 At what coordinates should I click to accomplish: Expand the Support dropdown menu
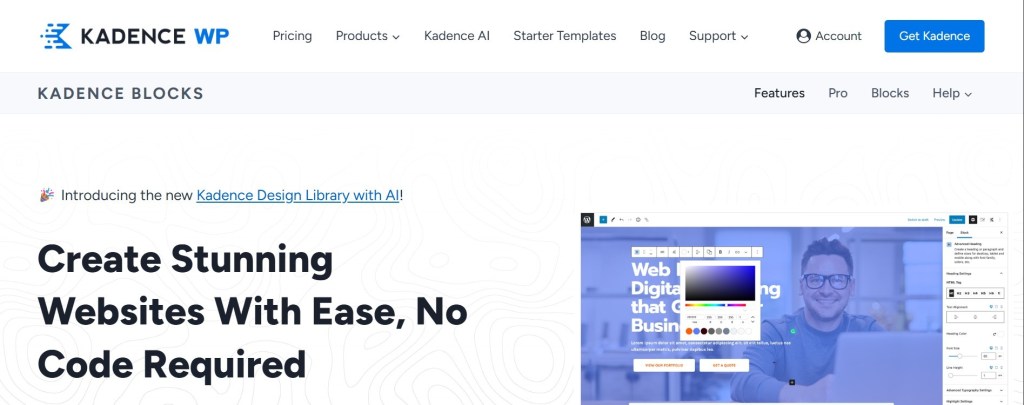(x=718, y=36)
